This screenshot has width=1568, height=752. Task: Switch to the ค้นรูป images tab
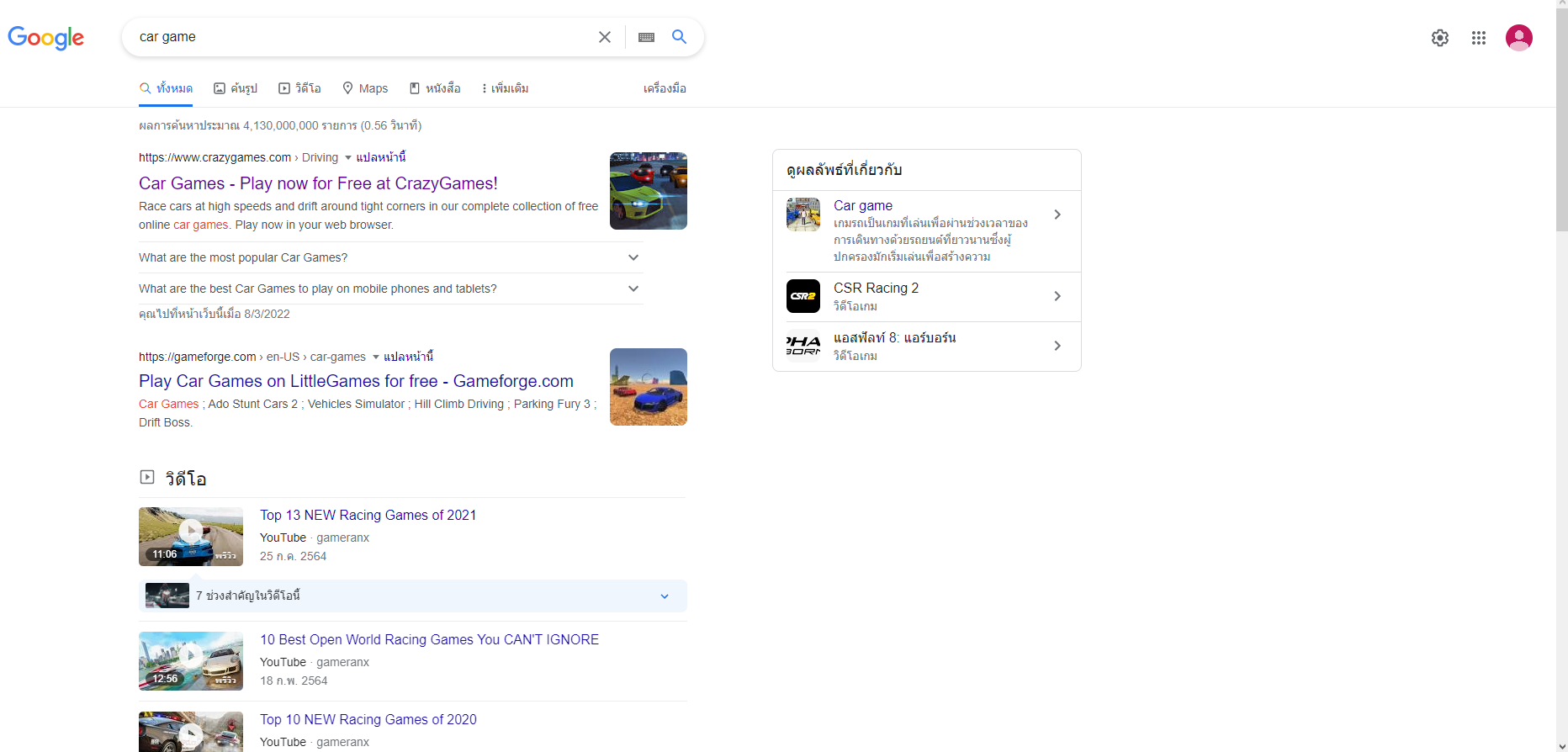(236, 88)
